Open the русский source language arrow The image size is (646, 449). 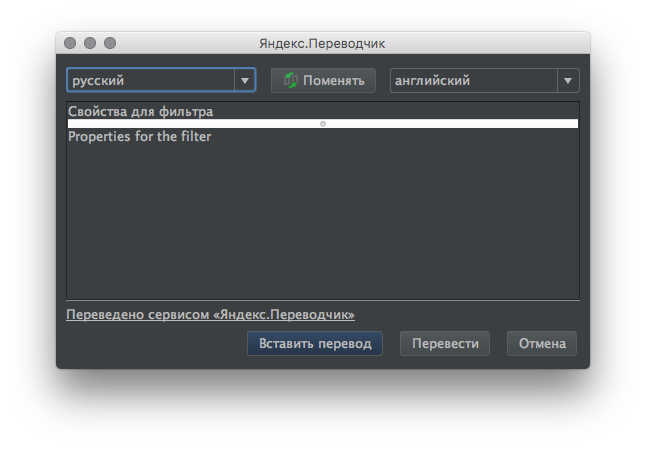pos(244,80)
